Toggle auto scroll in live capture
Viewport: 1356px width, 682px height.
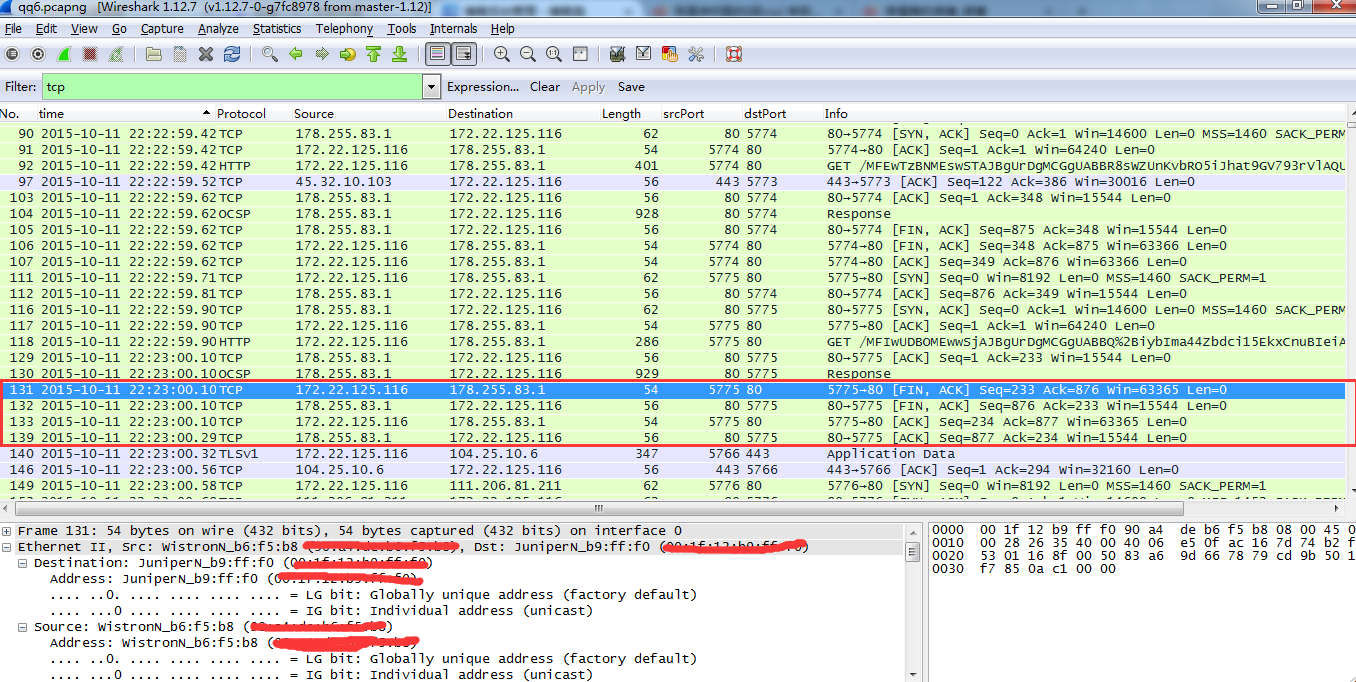(463, 54)
